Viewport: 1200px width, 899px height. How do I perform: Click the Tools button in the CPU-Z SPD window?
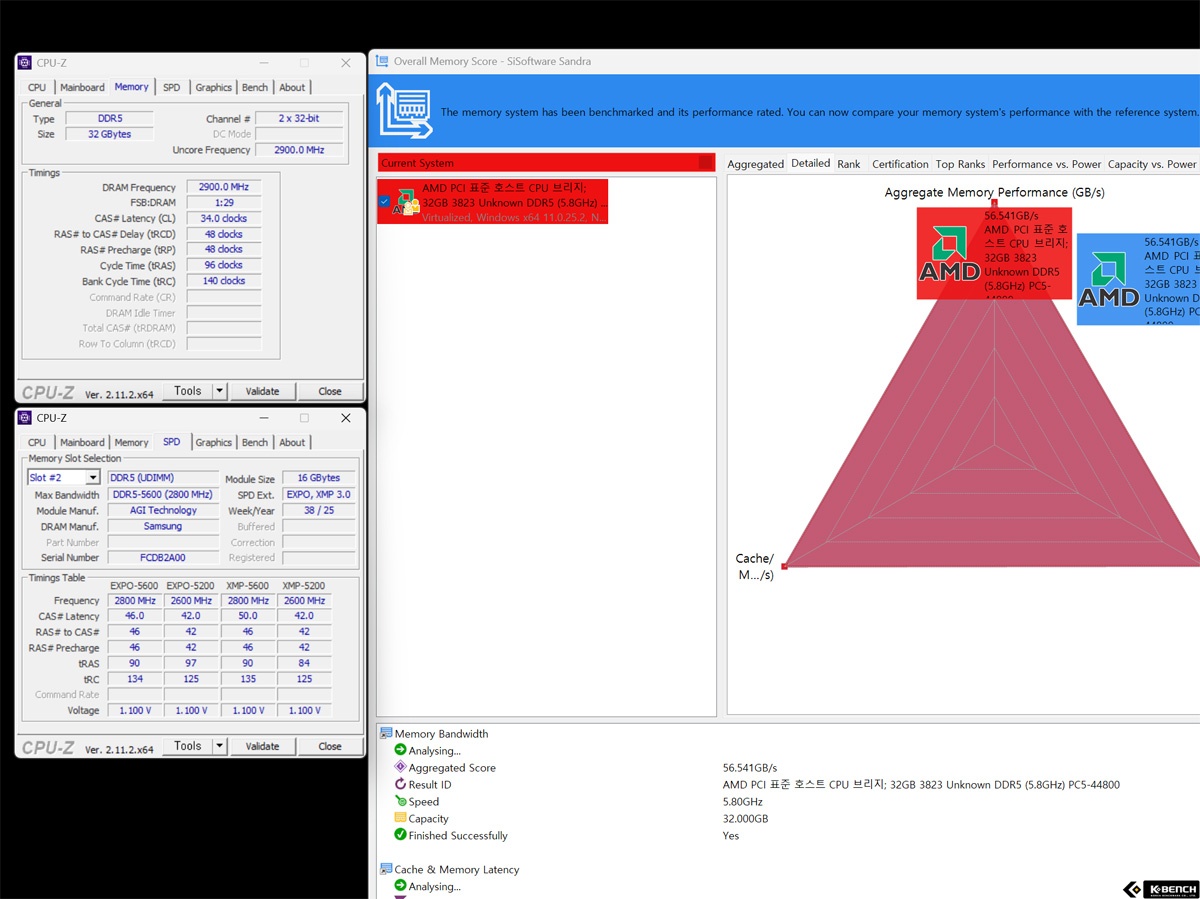(188, 746)
